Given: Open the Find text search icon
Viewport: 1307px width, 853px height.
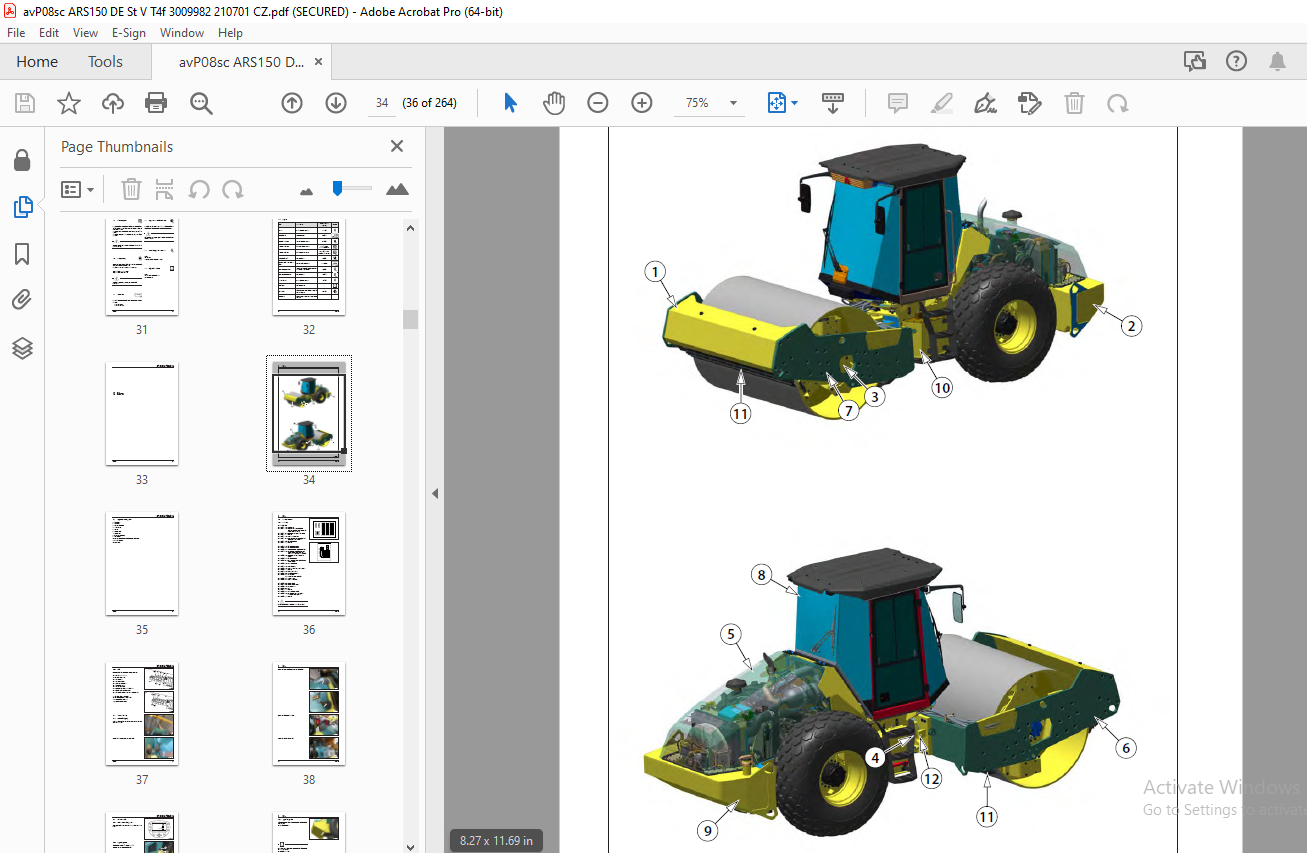Looking at the screenshot, I should (201, 103).
